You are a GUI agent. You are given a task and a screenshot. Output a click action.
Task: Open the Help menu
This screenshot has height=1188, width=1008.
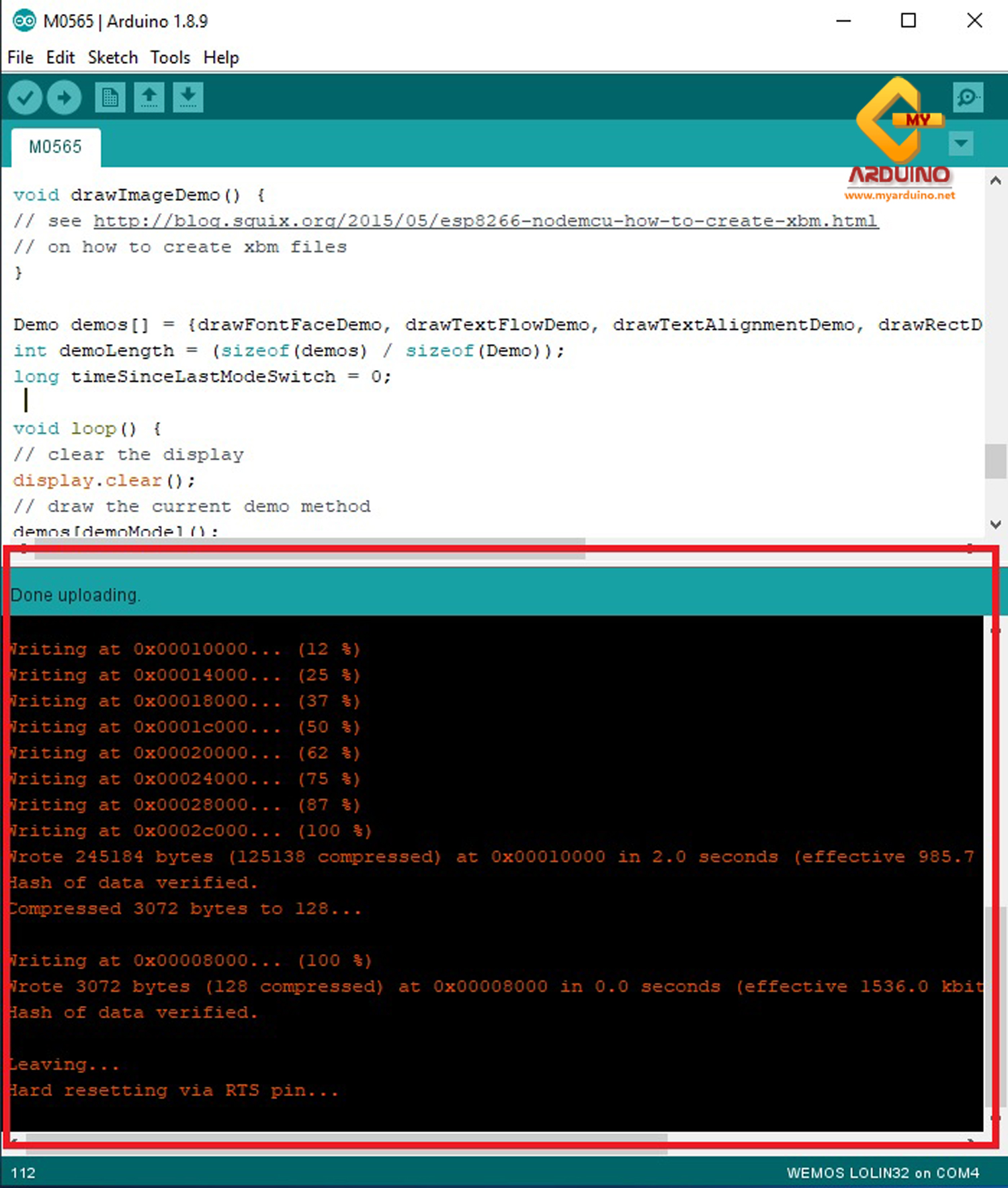pyautogui.click(x=221, y=58)
